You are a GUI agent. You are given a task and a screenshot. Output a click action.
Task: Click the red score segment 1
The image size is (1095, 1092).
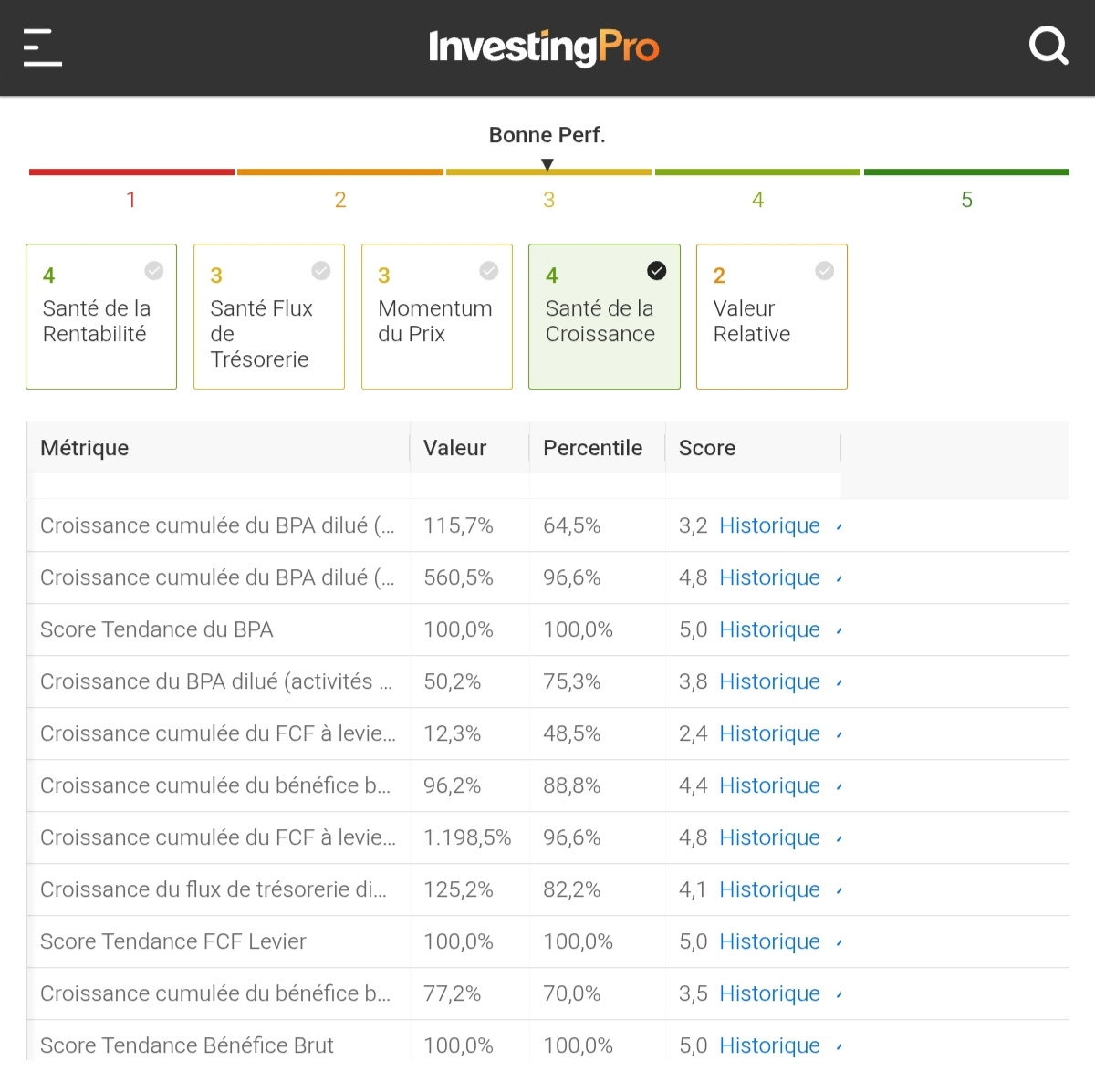click(131, 172)
